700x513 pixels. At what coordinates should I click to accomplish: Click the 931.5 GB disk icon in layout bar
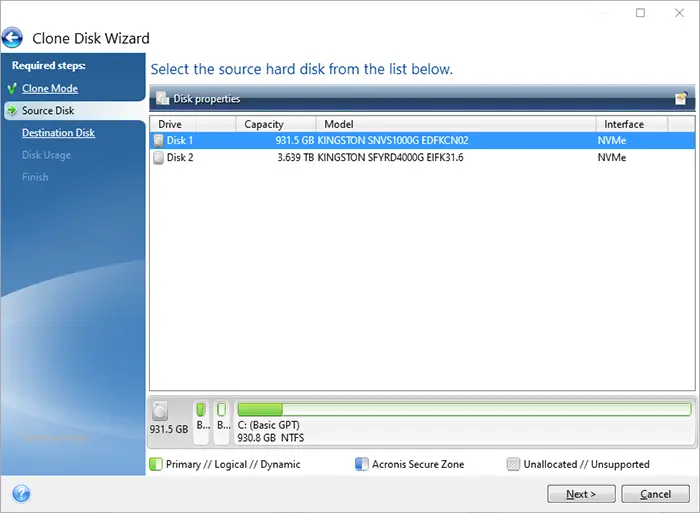click(x=160, y=411)
